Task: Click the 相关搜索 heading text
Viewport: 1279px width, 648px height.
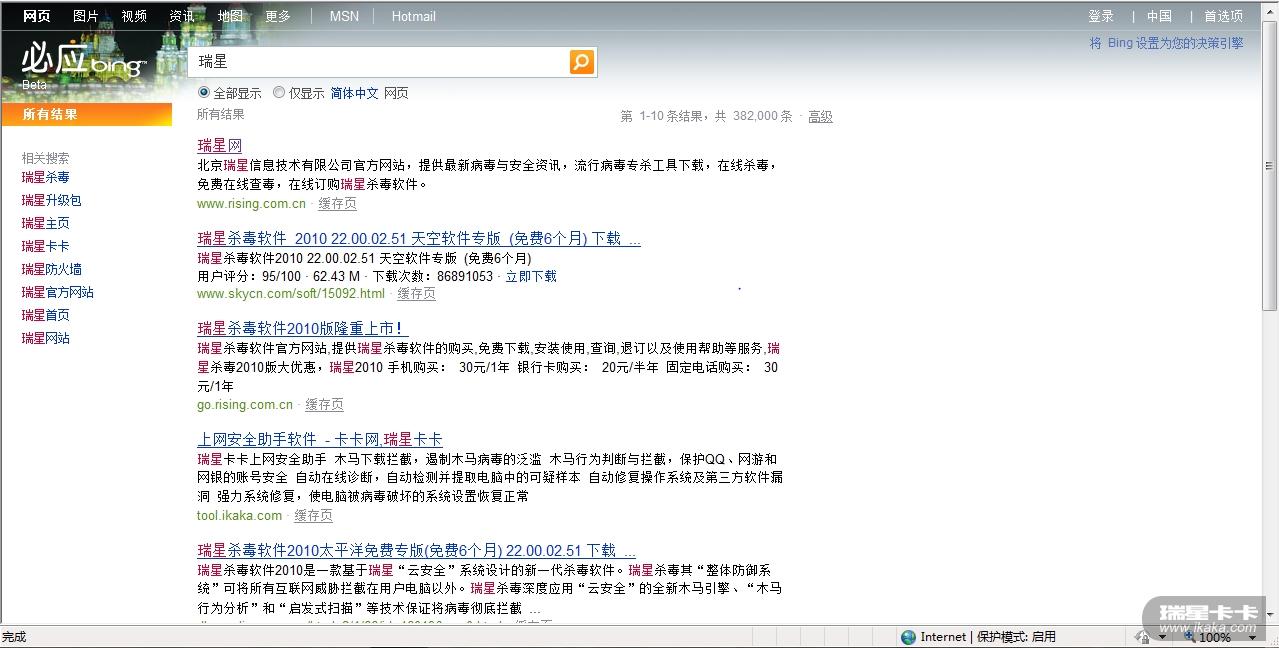Action: pos(46,158)
